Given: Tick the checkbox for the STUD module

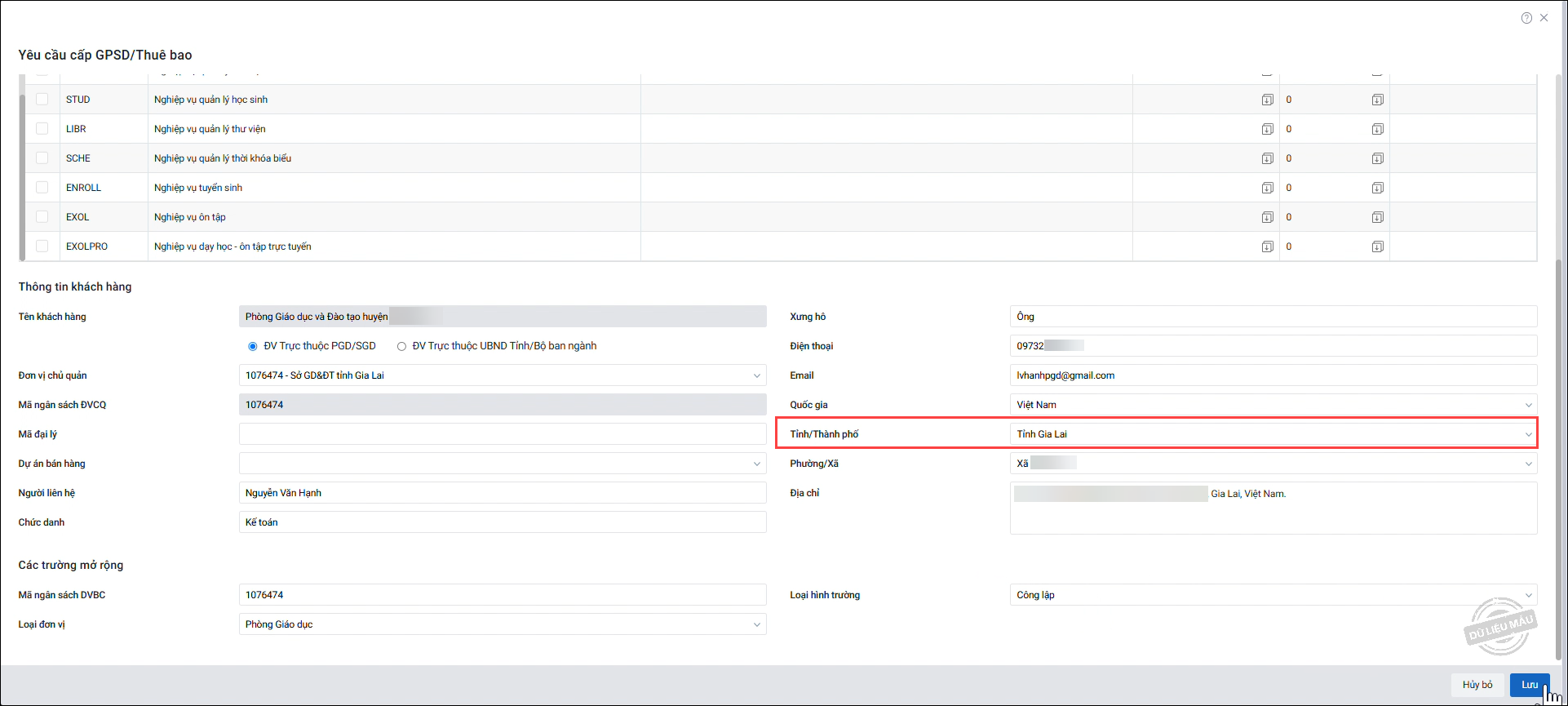Looking at the screenshot, I should pos(42,100).
